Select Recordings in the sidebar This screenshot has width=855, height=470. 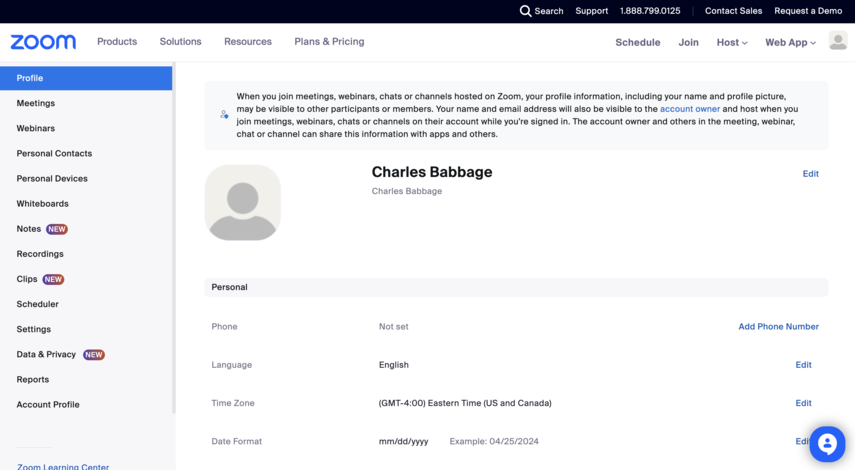coord(40,254)
